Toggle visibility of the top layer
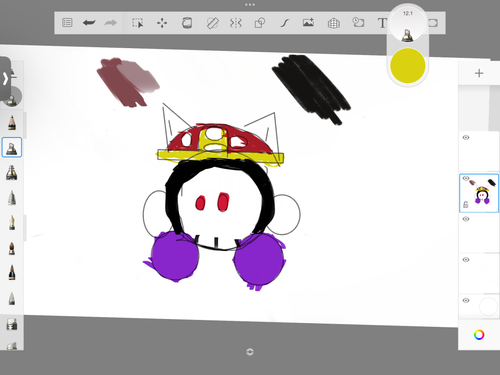The height and width of the screenshot is (375, 500). tap(466, 138)
